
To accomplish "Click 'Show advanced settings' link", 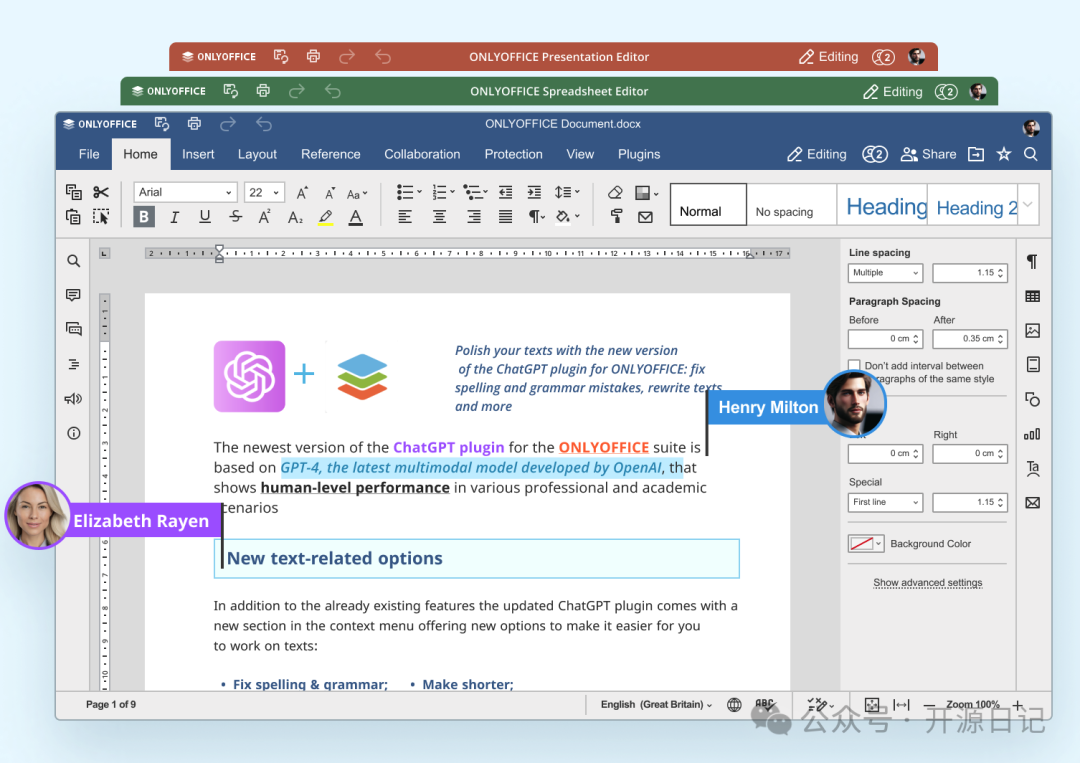I will tap(927, 582).
